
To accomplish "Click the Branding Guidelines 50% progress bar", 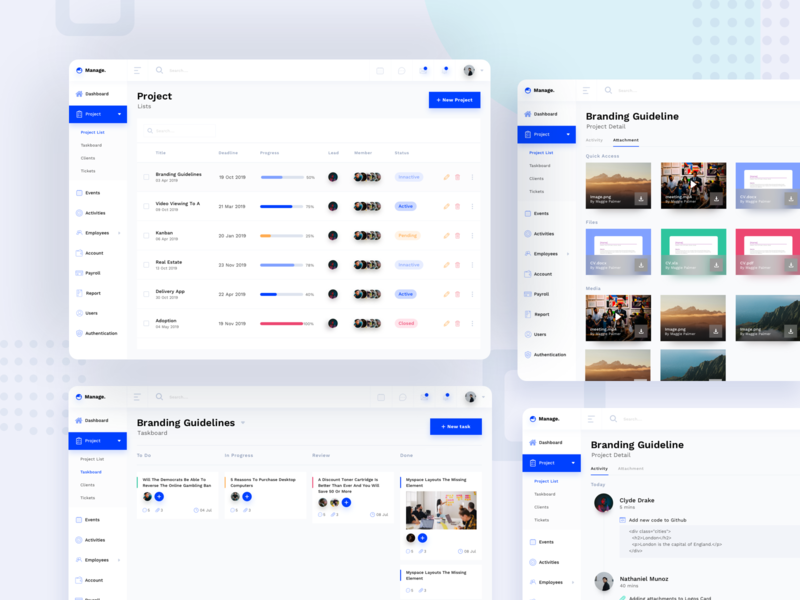I will point(282,177).
